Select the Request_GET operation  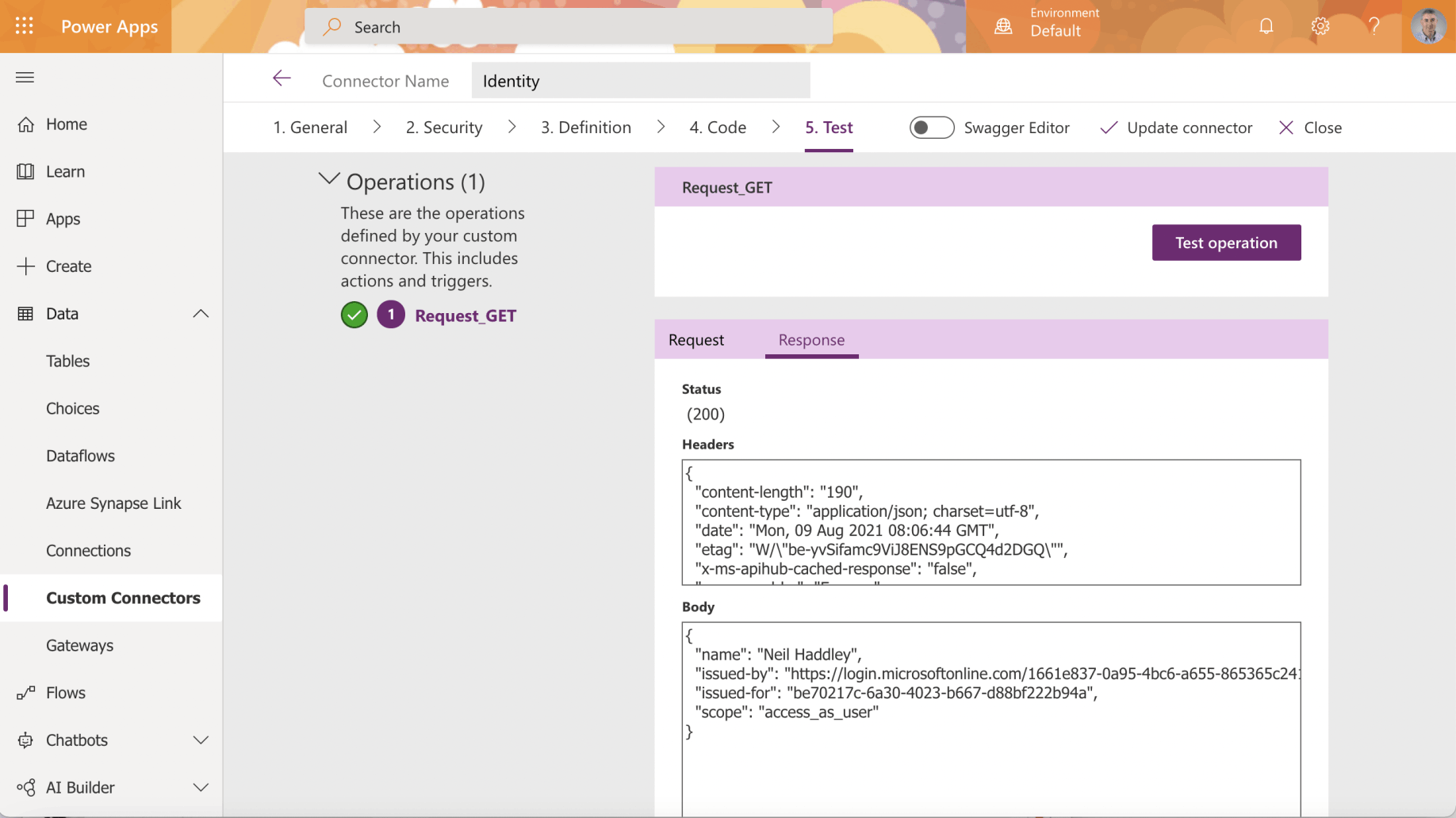pyautogui.click(x=465, y=315)
